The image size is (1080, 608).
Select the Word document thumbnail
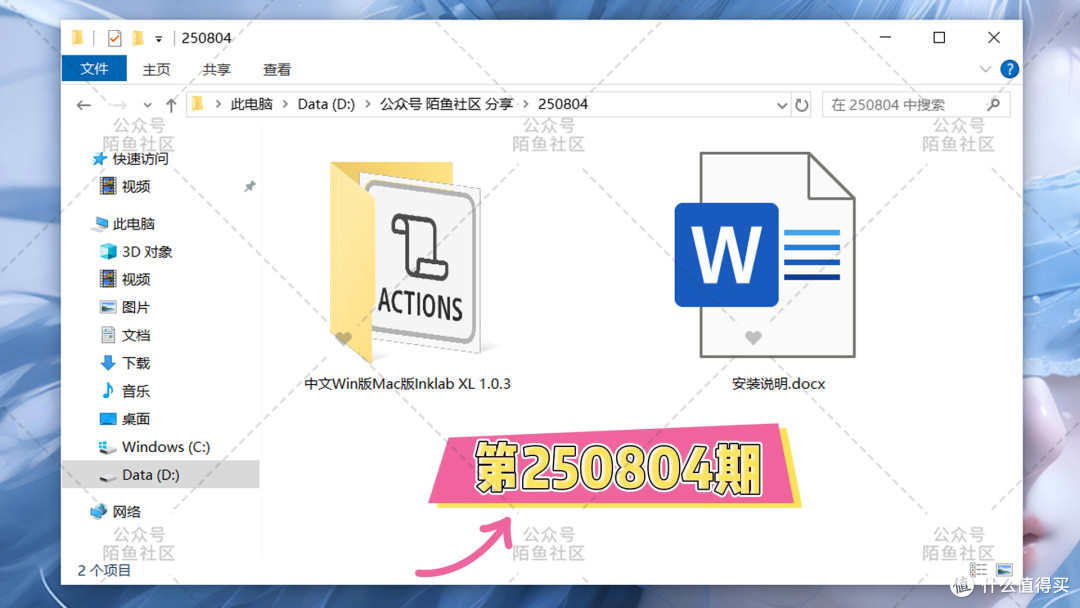pos(766,255)
